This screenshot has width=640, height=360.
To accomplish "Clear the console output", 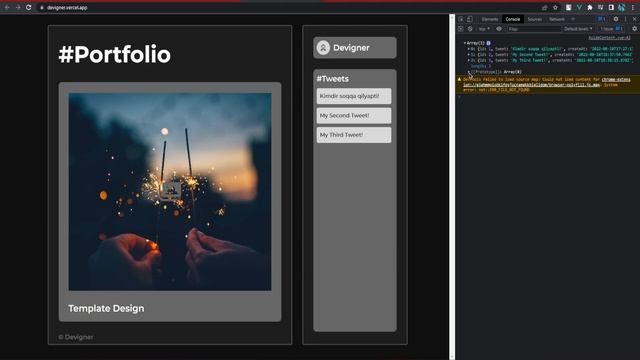I will (470, 29).
